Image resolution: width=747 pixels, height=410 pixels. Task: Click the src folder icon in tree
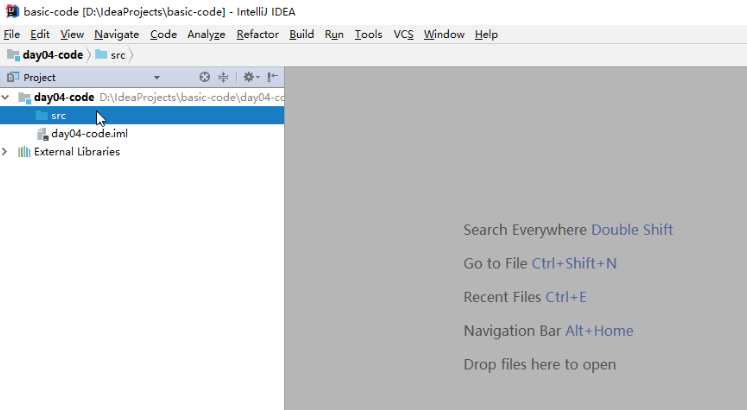(42, 115)
